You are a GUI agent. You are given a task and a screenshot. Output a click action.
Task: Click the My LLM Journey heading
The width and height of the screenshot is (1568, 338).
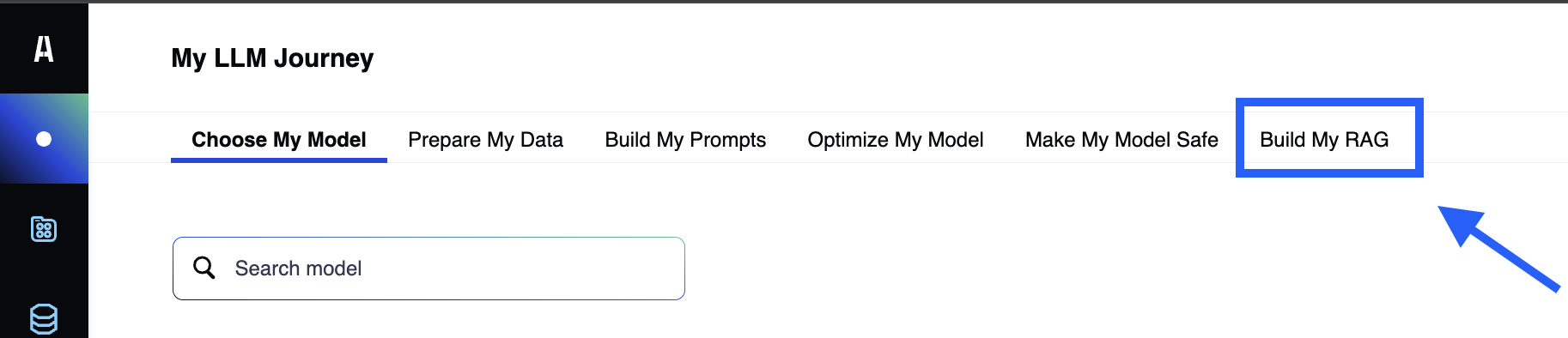(272, 58)
